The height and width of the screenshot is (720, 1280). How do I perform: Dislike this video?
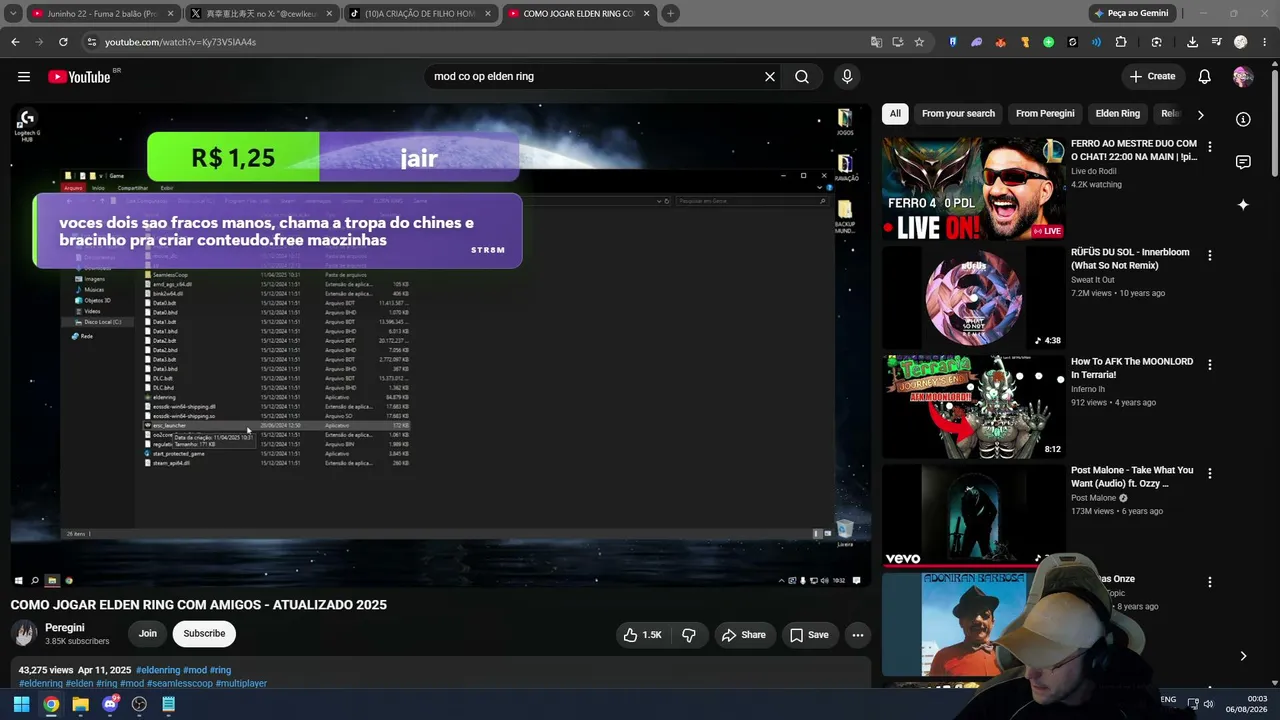[x=689, y=635]
